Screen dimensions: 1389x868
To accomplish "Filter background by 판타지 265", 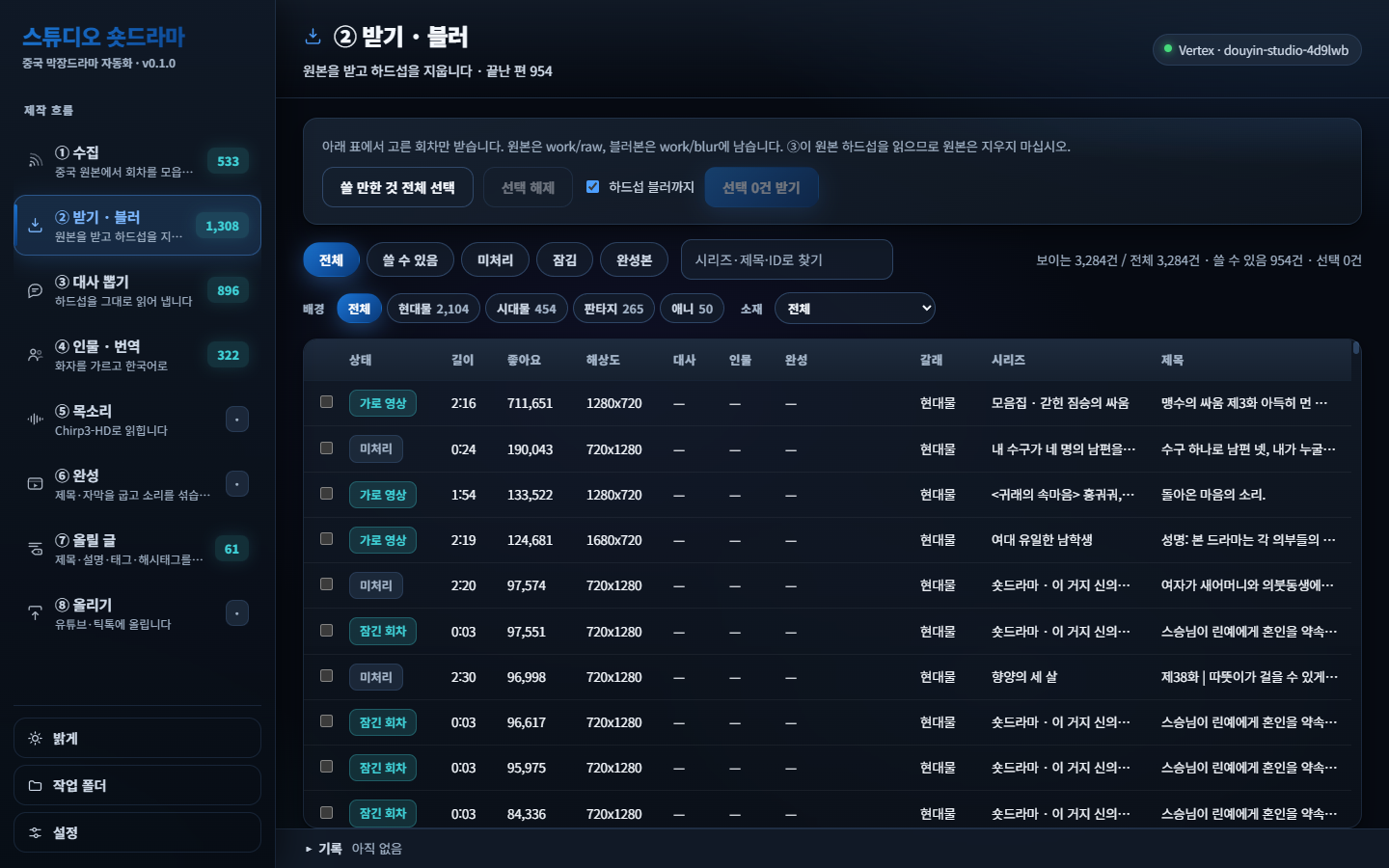I will pyautogui.click(x=613, y=309).
